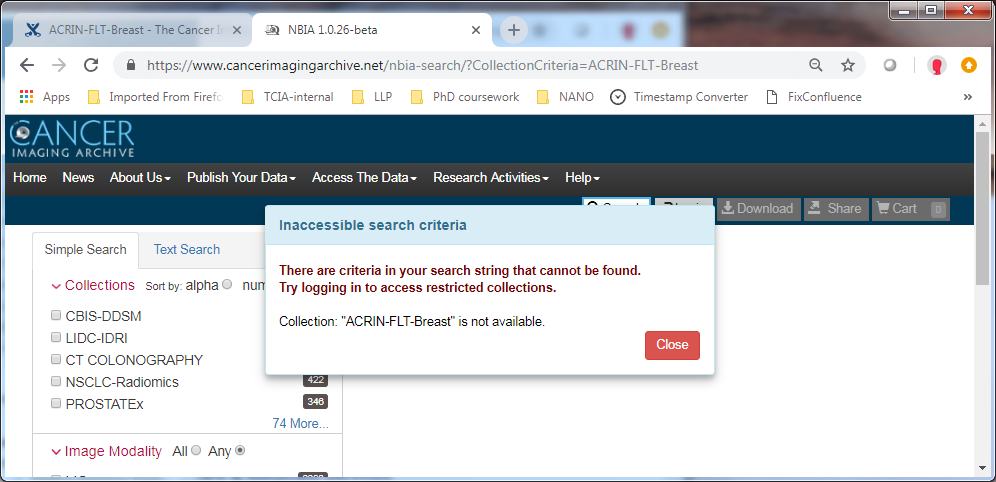Sort collections by alpha radio button
The width and height of the screenshot is (996, 482).
tap(227, 285)
